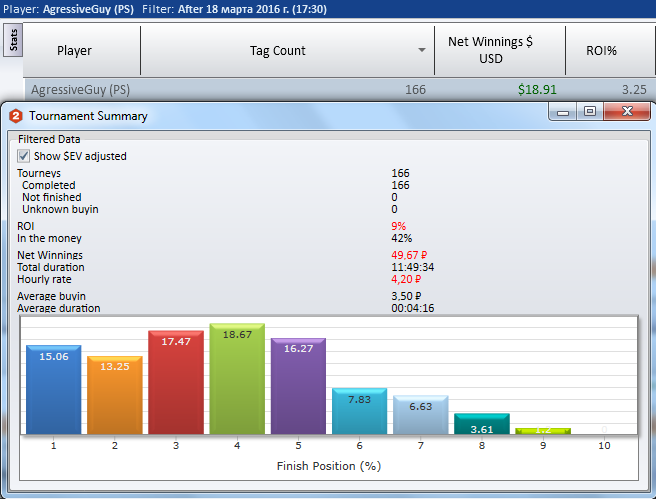Click the 3.25 ROI% cell
This screenshot has height=499, width=656.
click(634, 90)
